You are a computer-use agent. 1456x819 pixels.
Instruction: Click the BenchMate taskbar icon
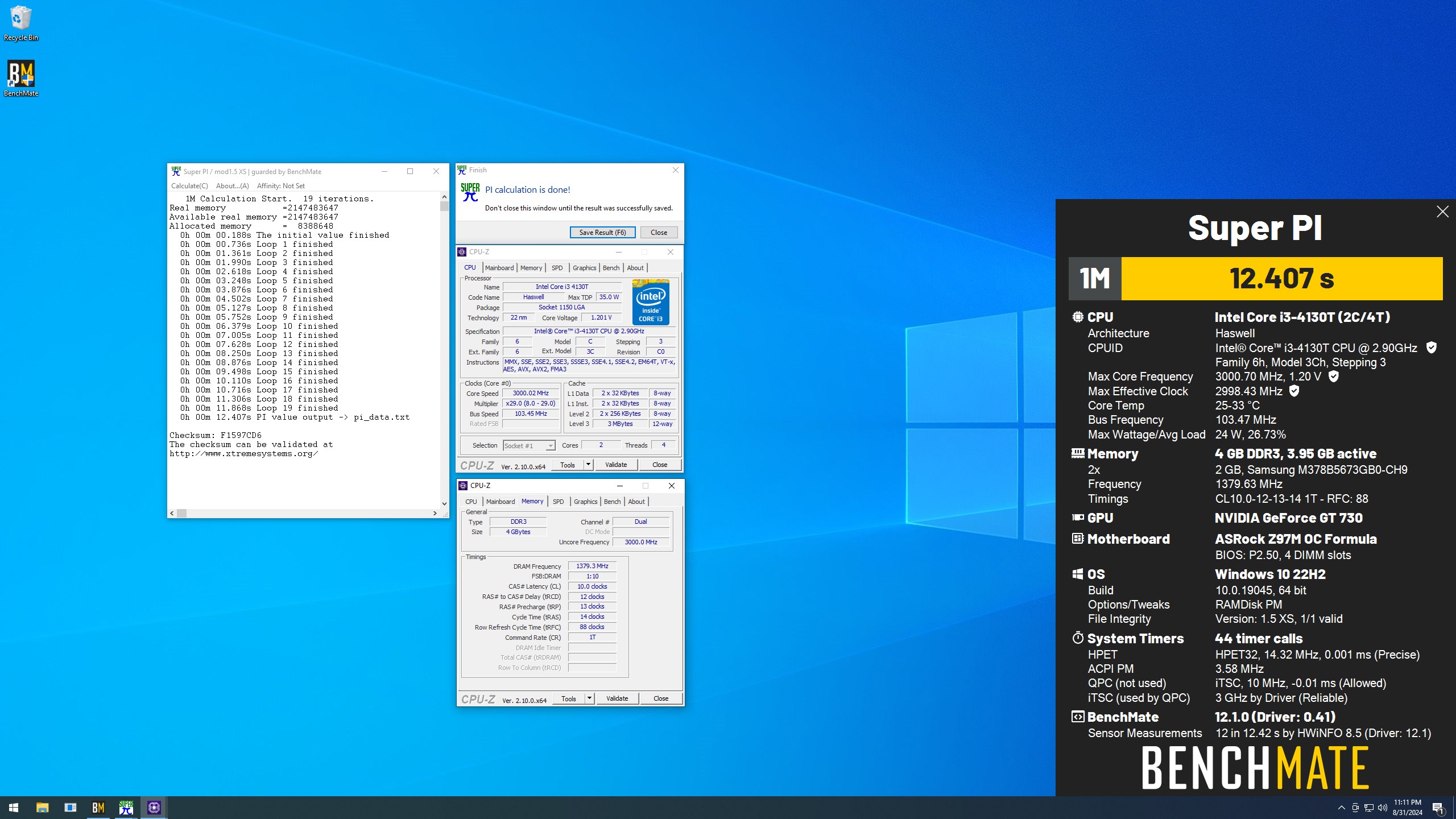tap(98, 808)
